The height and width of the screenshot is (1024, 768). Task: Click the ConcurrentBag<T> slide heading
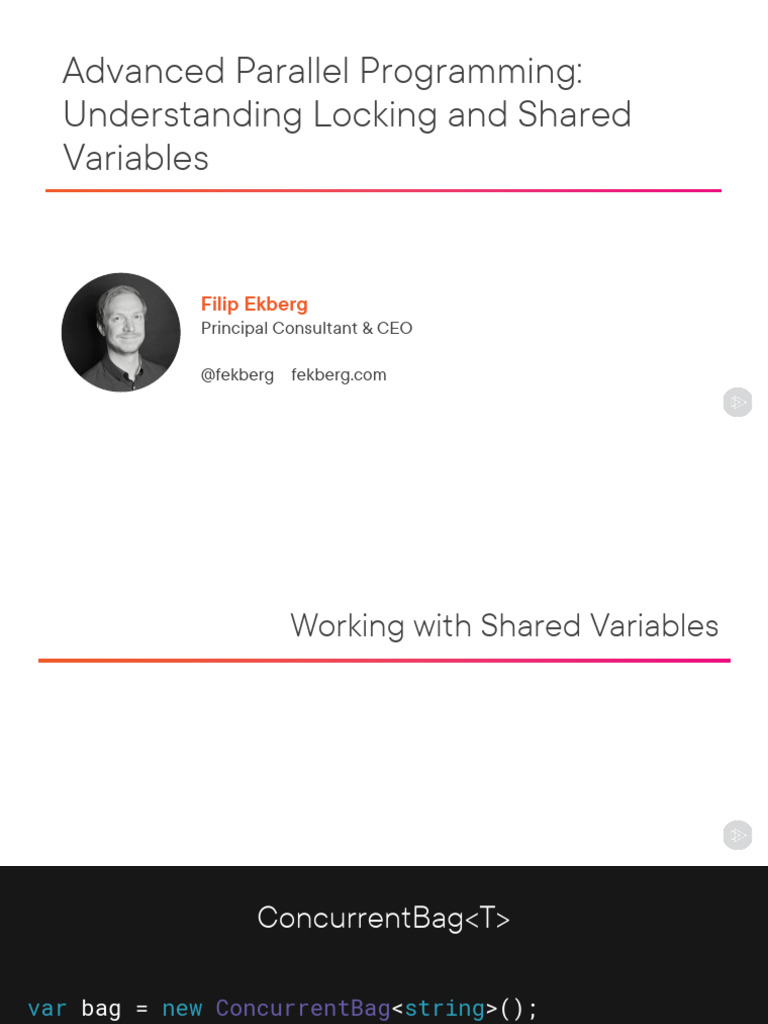click(x=383, y=918)
